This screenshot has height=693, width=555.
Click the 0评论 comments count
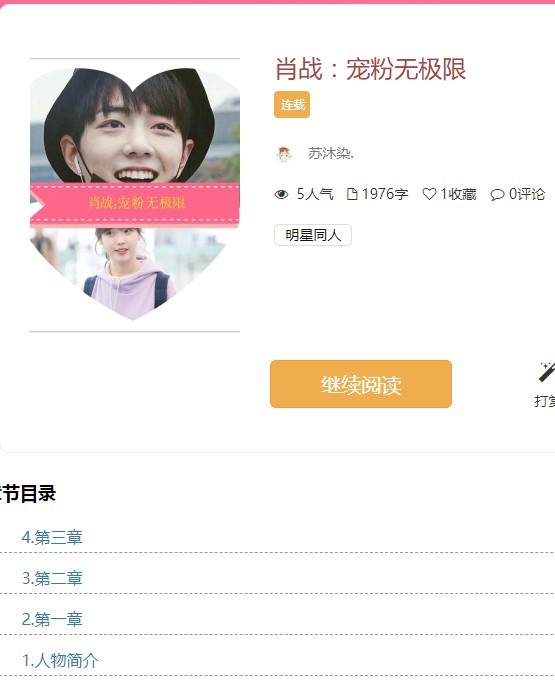point(527,194)
